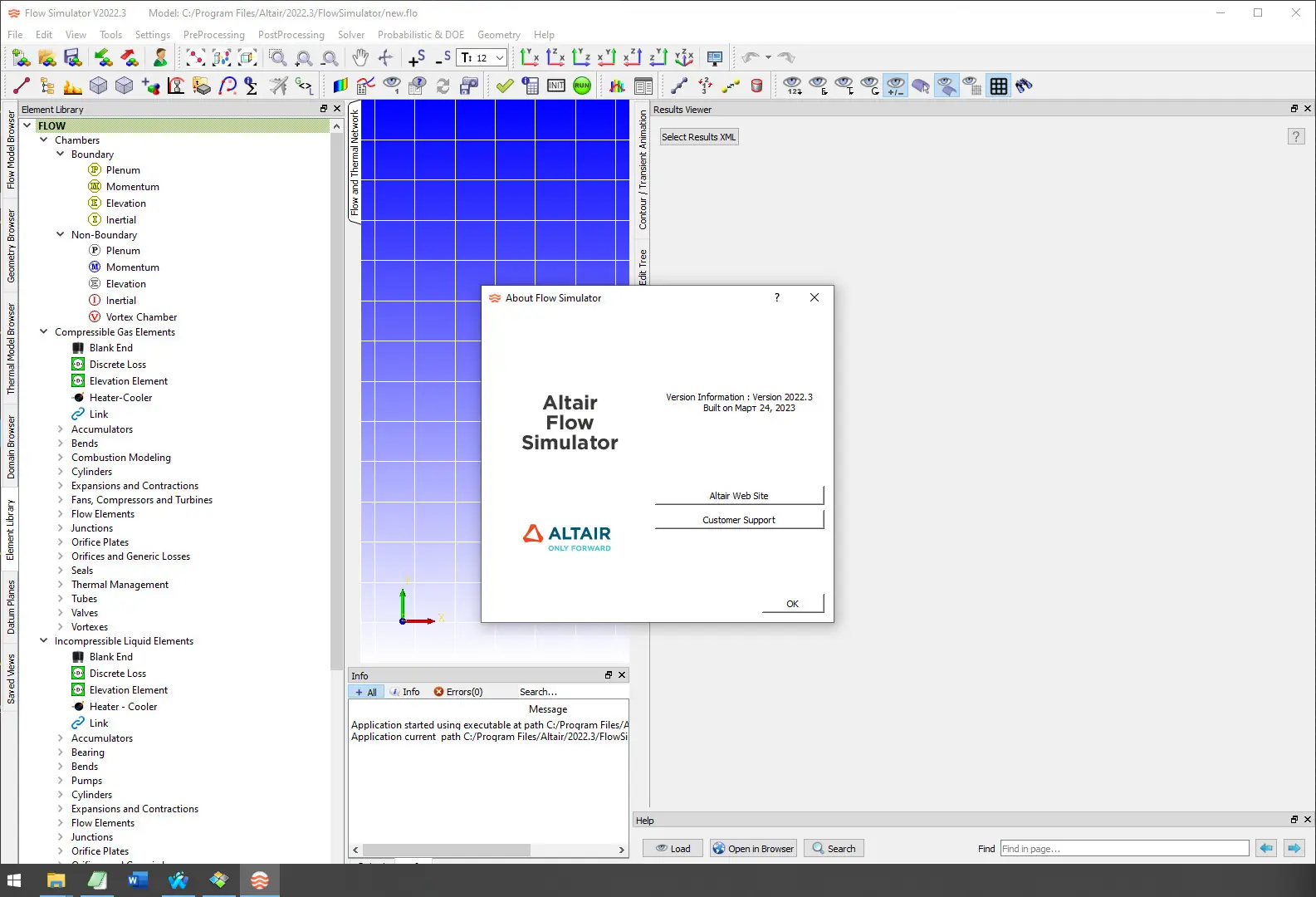Click the Altair Web Site button
1316x897 pixels.
coord(739,496)
